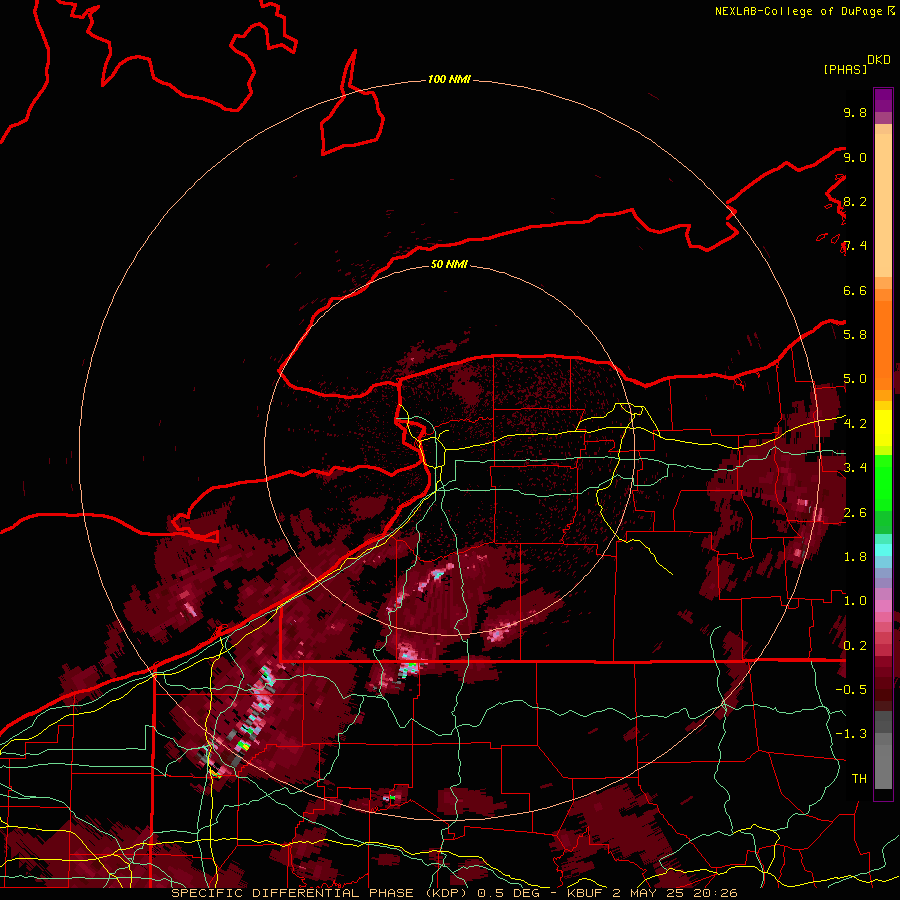Viewport: 900px width, 900px height.
Task: Click the 8.2 value on the scale
Action: 855,201
